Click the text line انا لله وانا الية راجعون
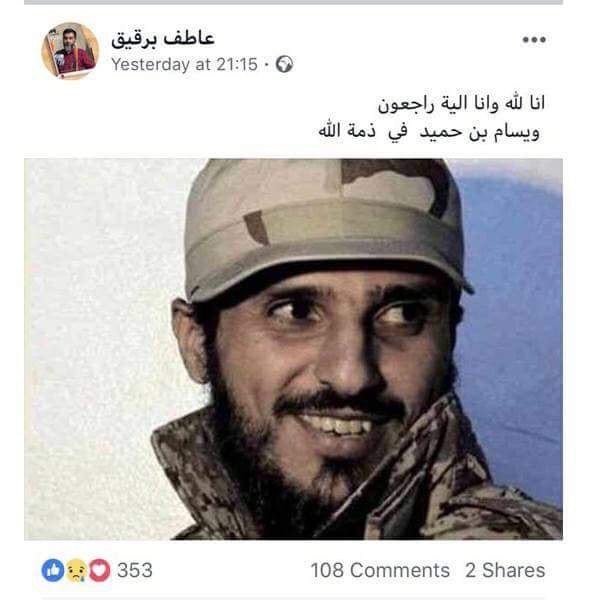 coord(461,103)
